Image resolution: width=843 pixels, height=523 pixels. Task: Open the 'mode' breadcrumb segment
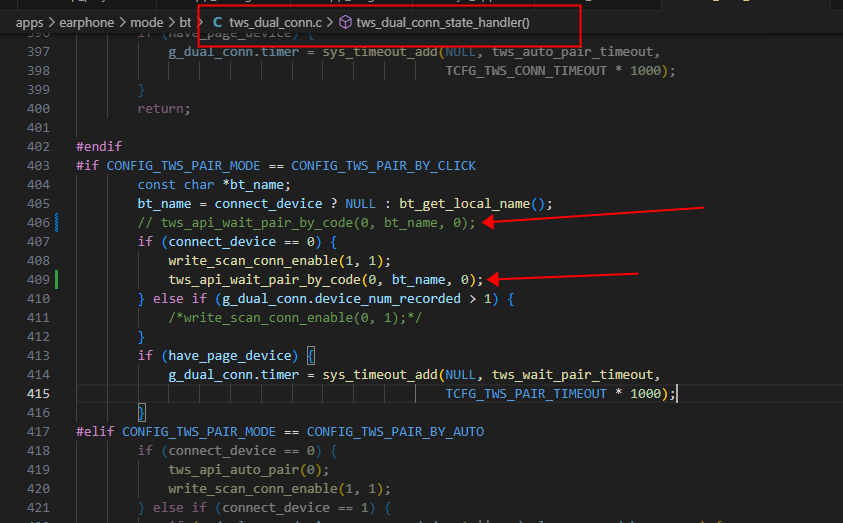(147, 23)
